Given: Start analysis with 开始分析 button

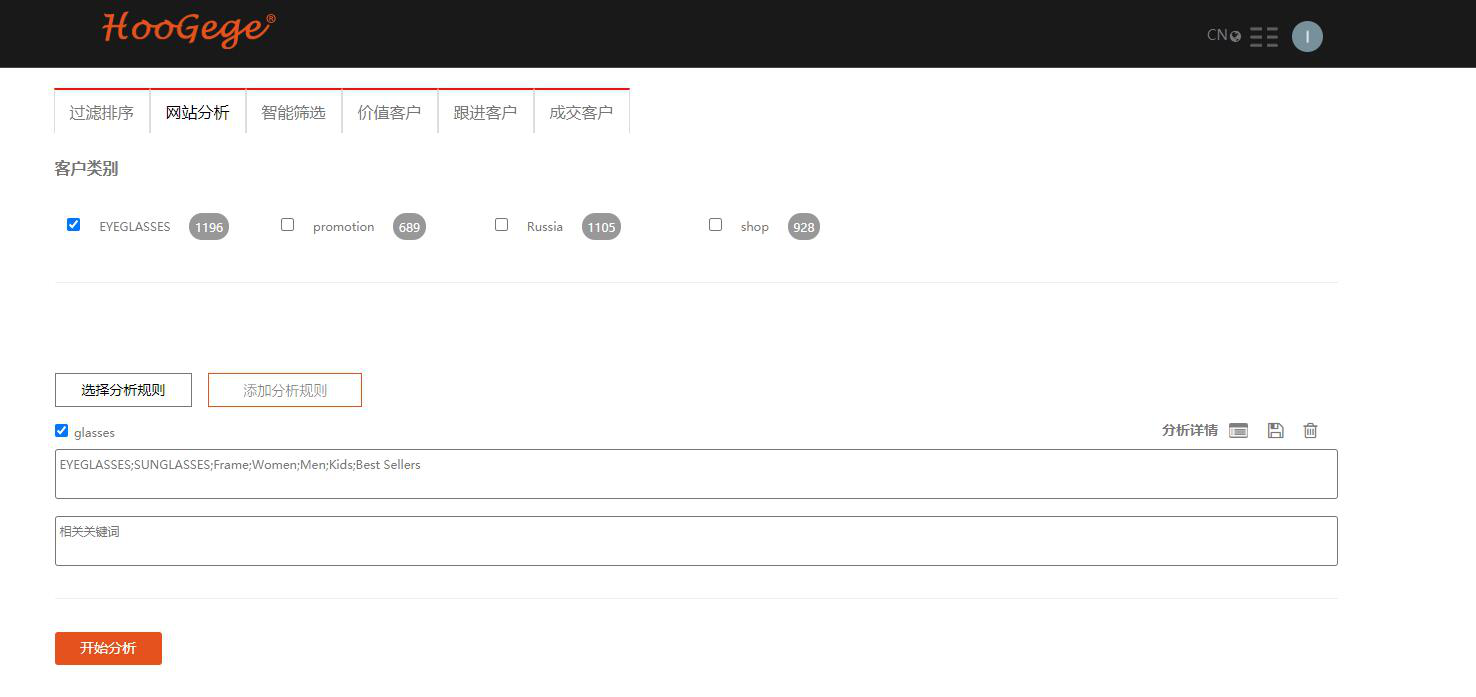Looking at the screenshot, I should (108, 648).
